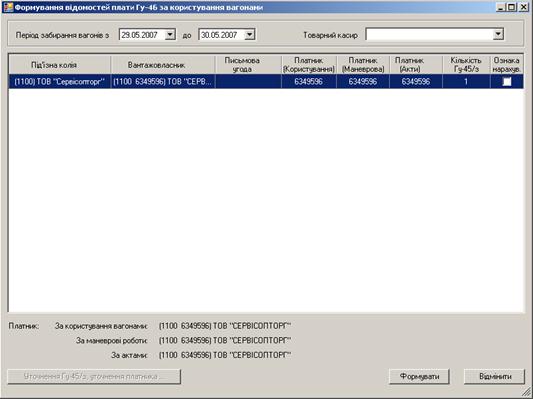Screen dimensions: 533x399
Task: Click the Відмінити button
Action: (x=495, y=377)
